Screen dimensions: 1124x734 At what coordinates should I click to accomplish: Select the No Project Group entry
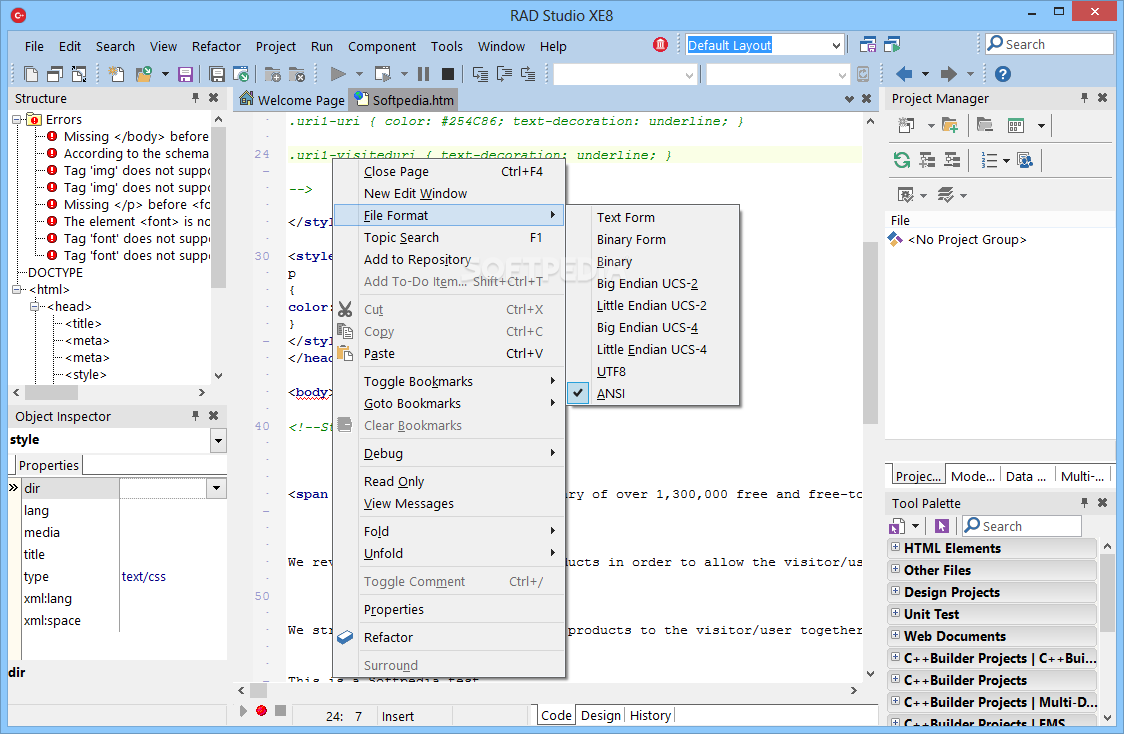pos(966,239)
